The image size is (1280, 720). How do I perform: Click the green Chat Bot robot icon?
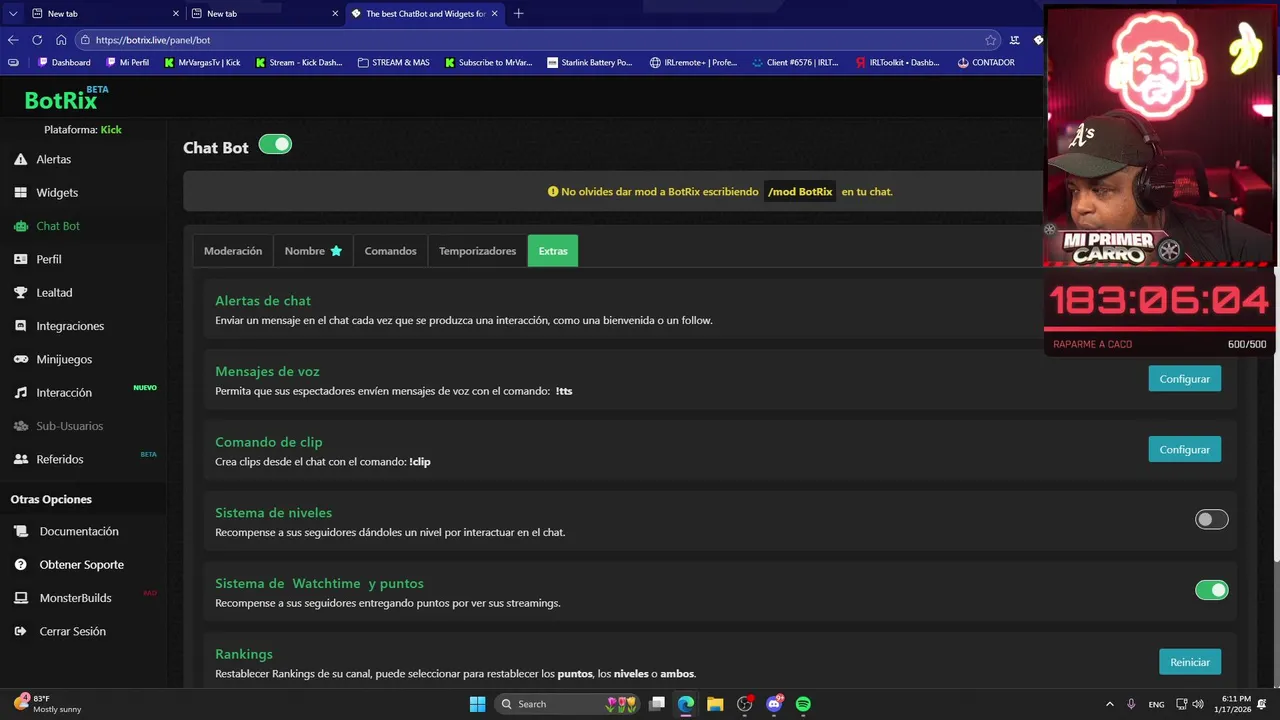pos(20,226)
